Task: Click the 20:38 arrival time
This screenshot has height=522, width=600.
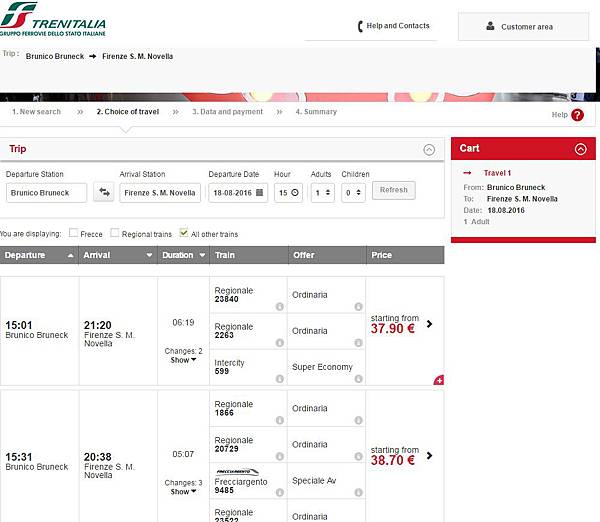Action: point(98,457)
